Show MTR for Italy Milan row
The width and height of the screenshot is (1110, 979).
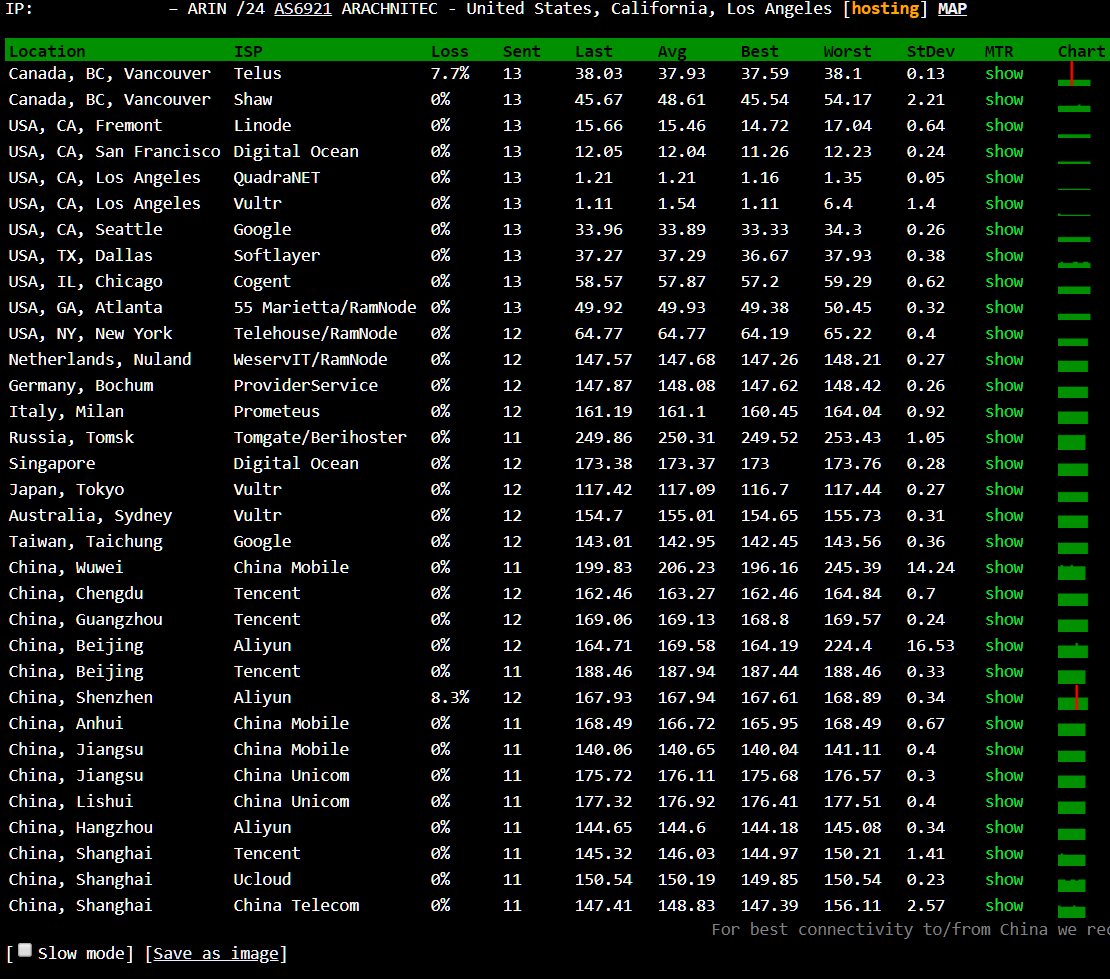(x=1004, y=411)
